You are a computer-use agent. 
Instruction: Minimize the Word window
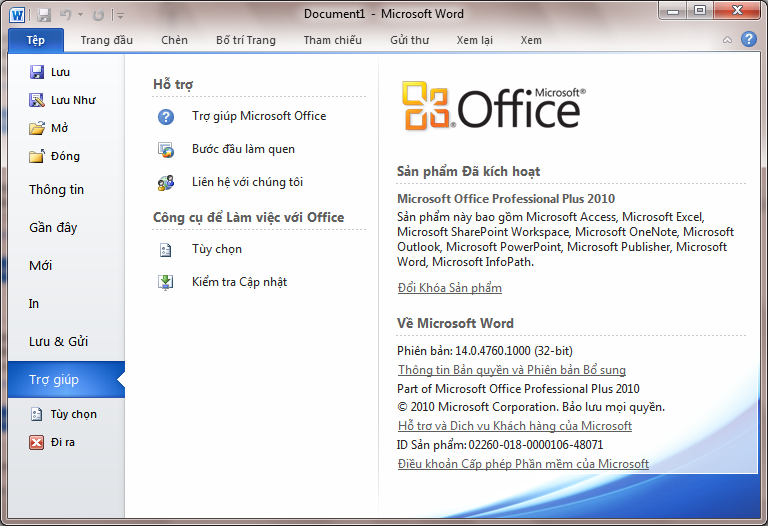673,10
